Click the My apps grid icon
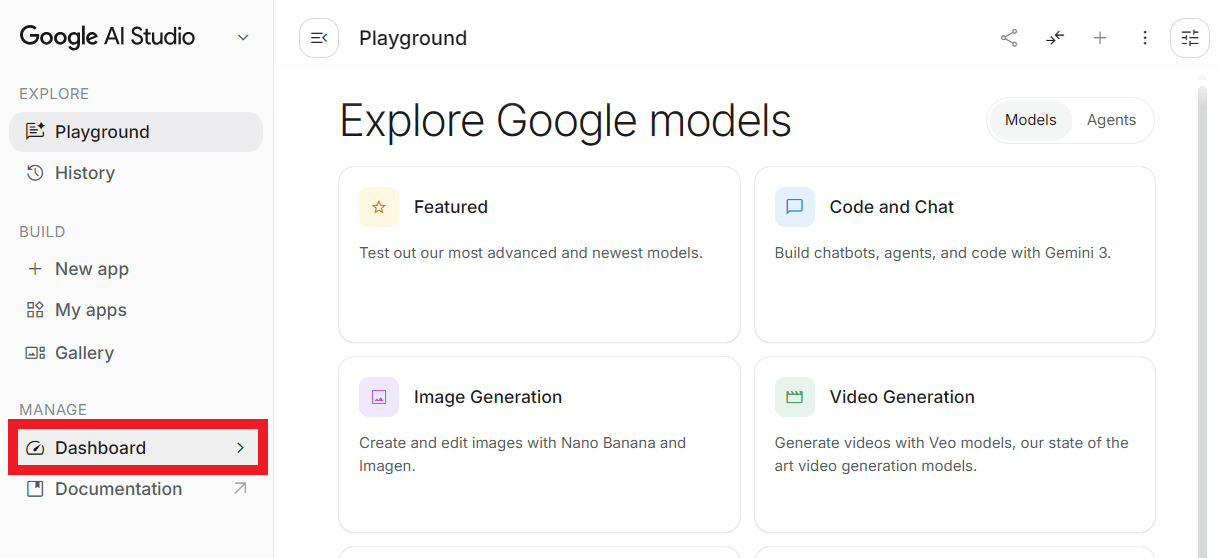 coord(35,310)
